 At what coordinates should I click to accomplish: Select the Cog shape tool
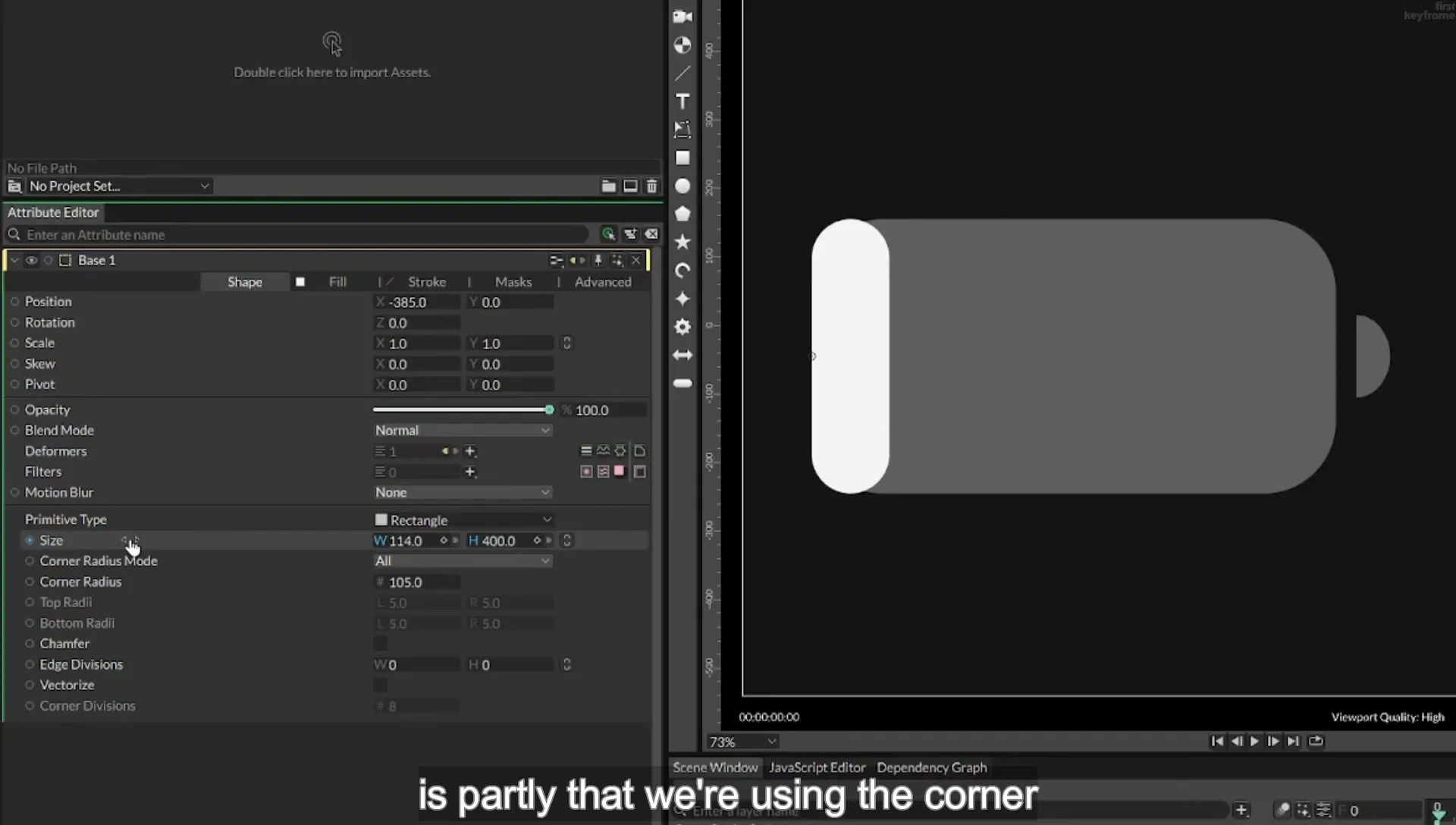pos(682,327)
